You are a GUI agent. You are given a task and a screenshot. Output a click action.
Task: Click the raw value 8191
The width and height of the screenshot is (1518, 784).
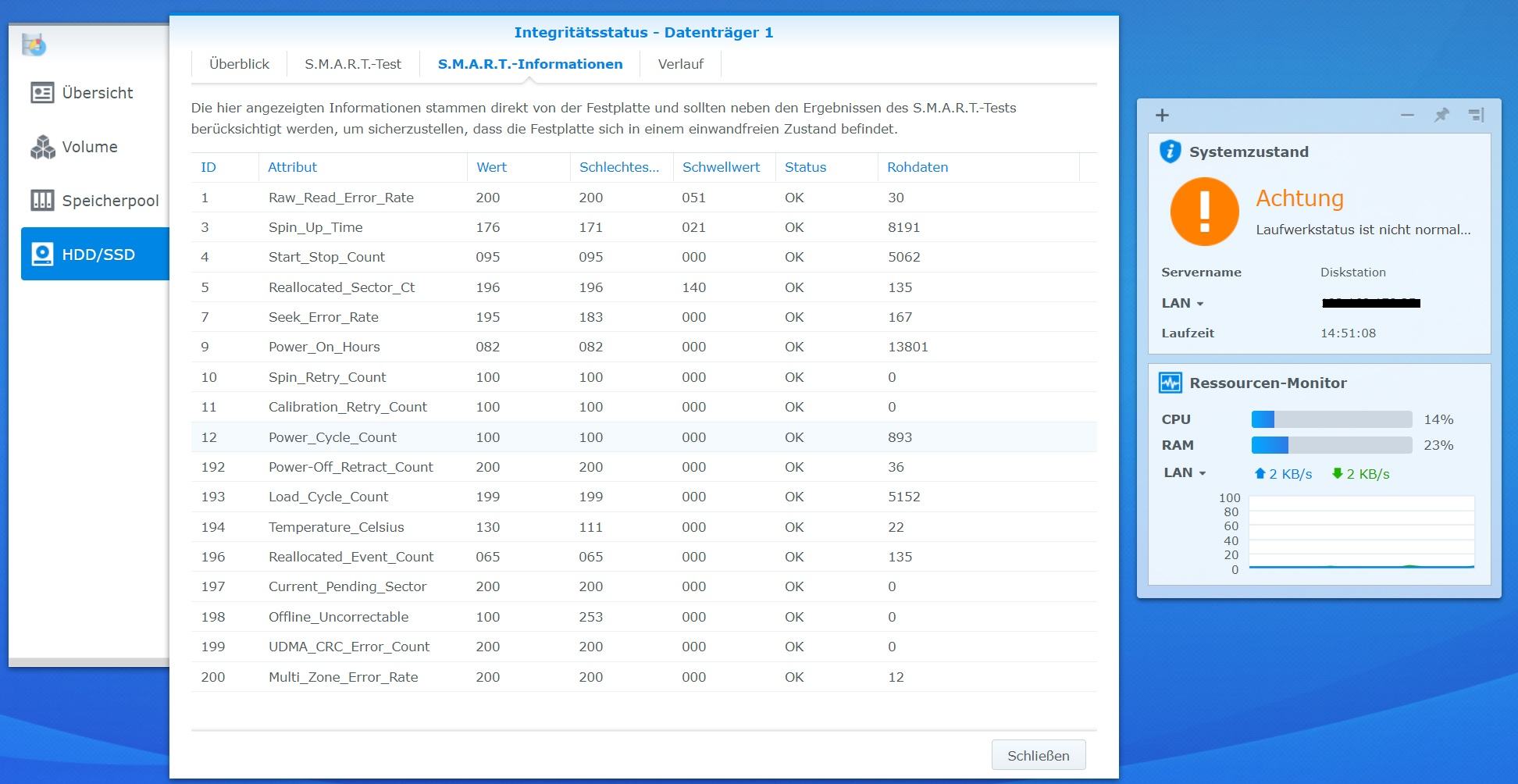pos(904,227)
